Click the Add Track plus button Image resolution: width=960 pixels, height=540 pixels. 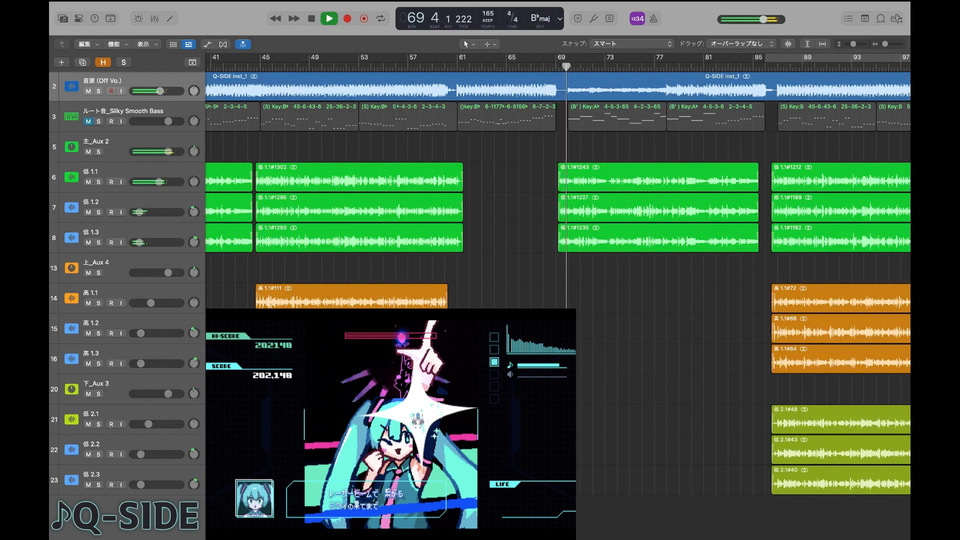point(61,62)
